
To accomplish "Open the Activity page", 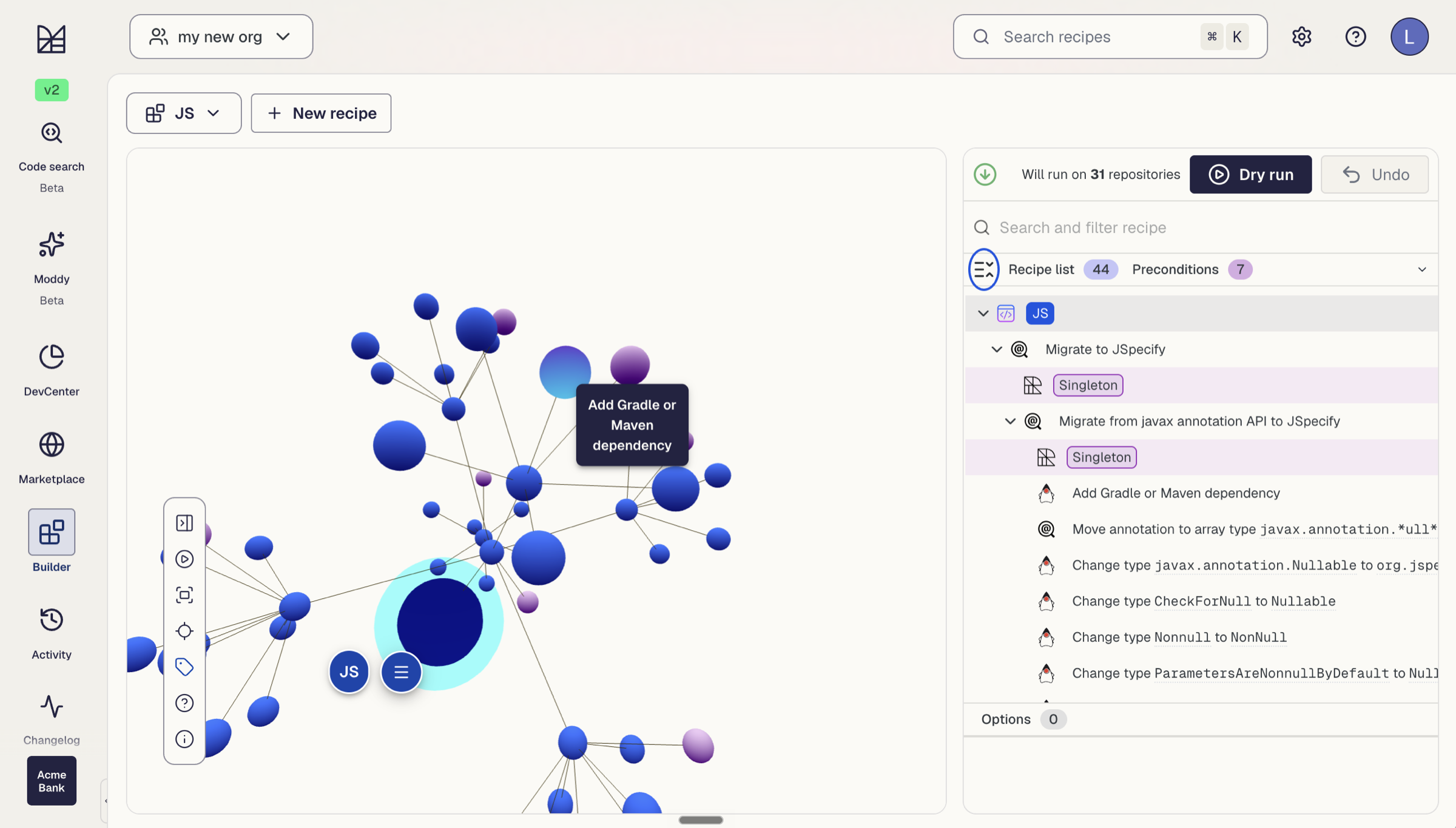I will point(52,633).
